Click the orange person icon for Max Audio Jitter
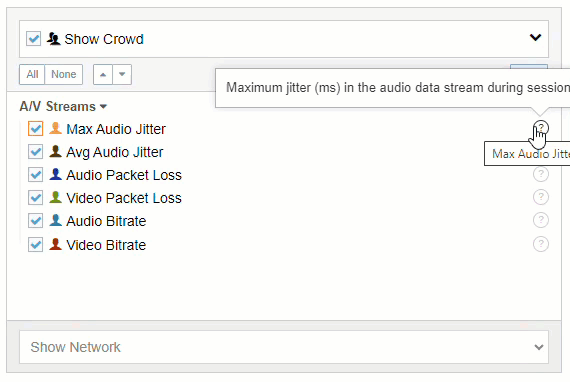The height and width of the screenshot is (382, 570). (55, 128)
